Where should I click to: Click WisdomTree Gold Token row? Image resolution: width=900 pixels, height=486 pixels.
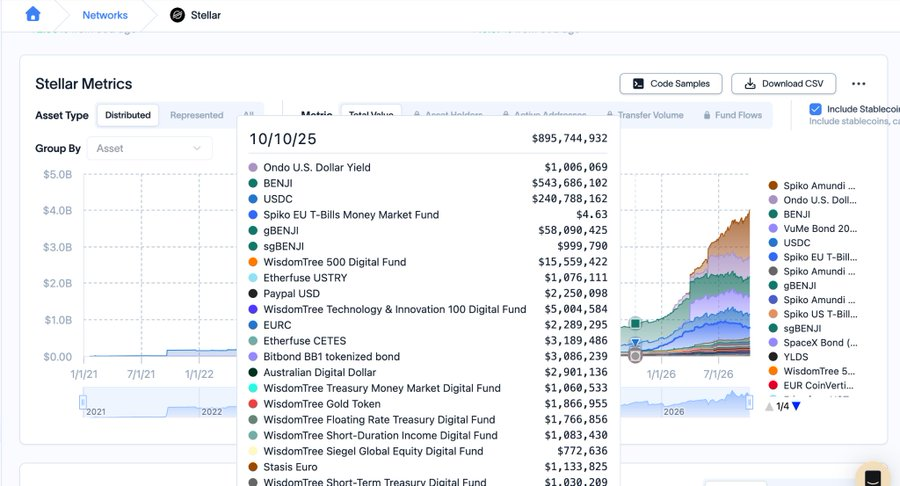coord(428,404)
